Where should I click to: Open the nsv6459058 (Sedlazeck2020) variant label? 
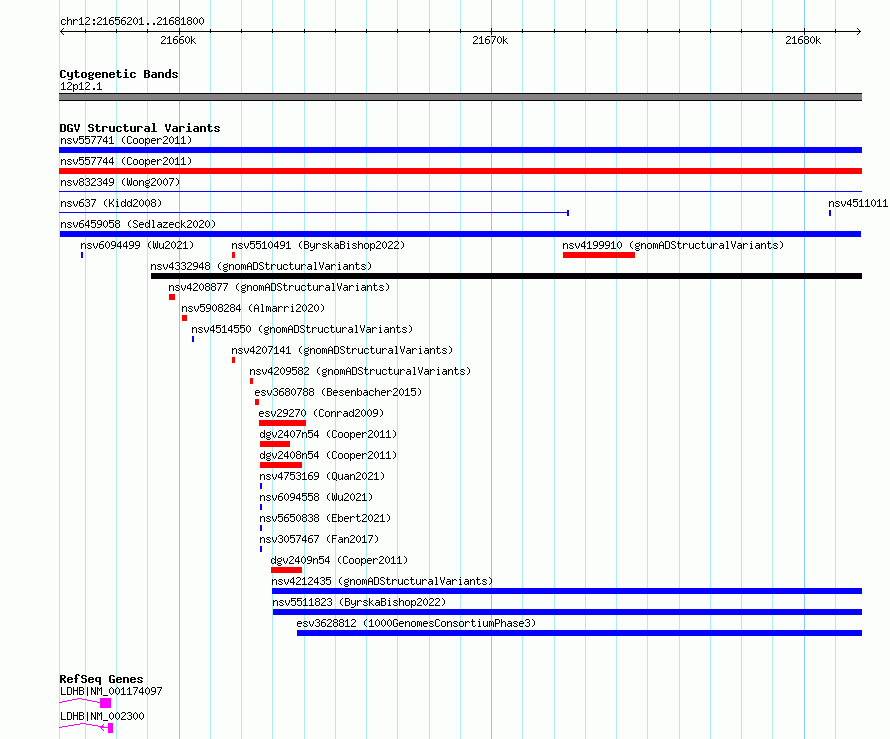(138, 224)
